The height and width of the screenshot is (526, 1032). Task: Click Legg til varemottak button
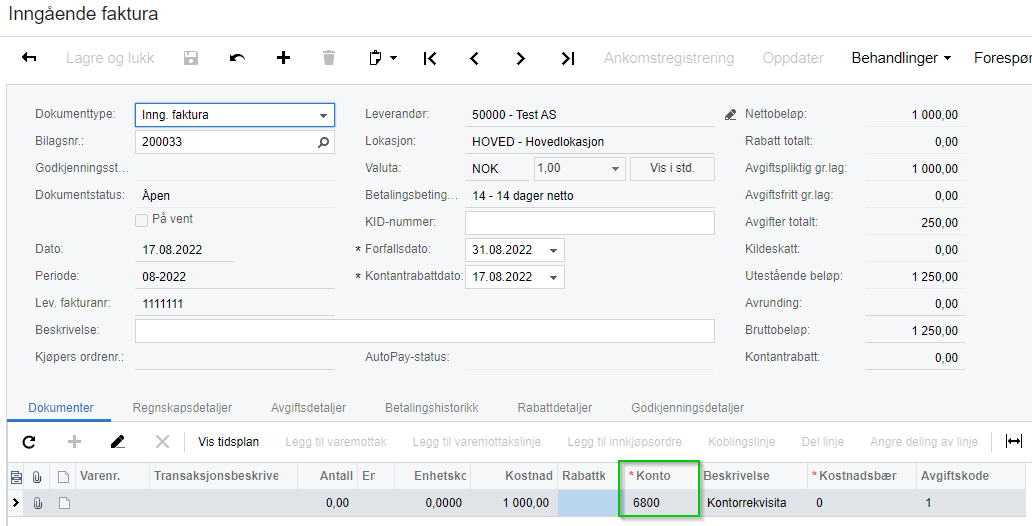click(x=336, y=442)
